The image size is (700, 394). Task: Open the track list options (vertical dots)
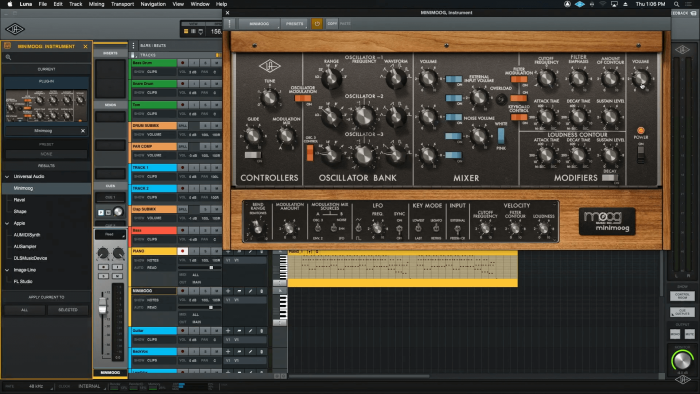click(133, 46)
